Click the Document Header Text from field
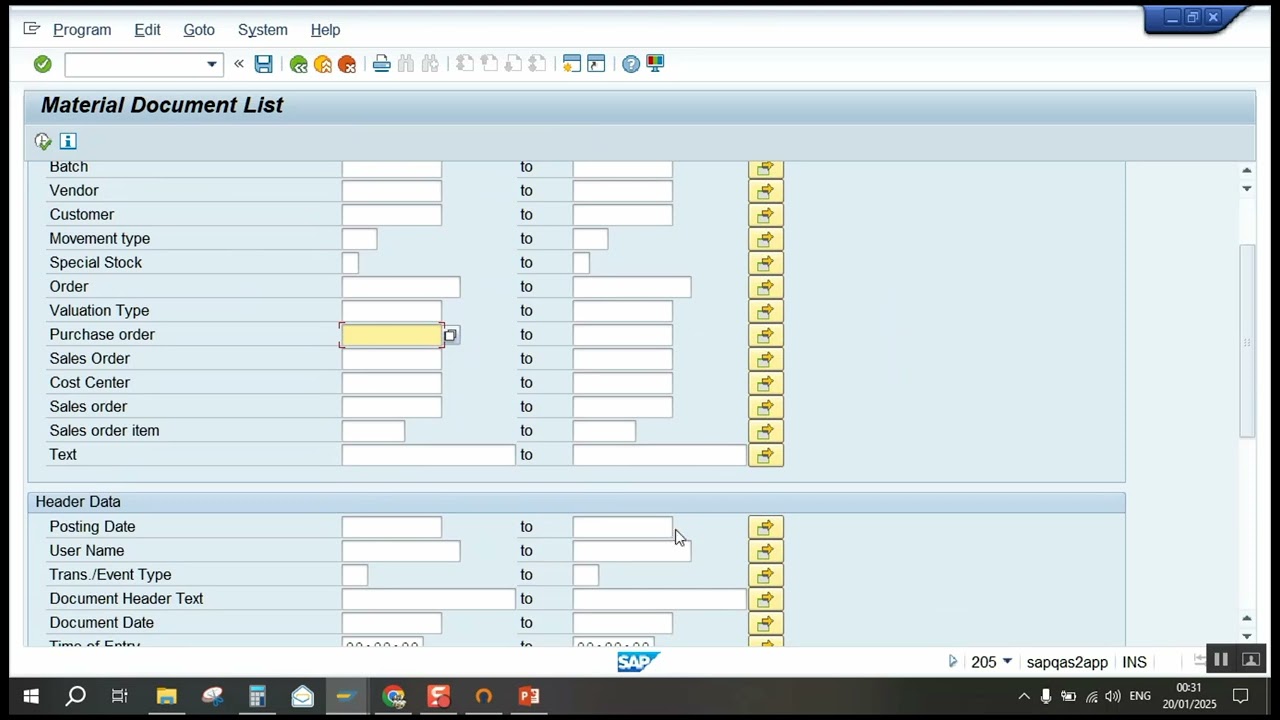This screenshot has height=720, width=1280. (428, 599)
